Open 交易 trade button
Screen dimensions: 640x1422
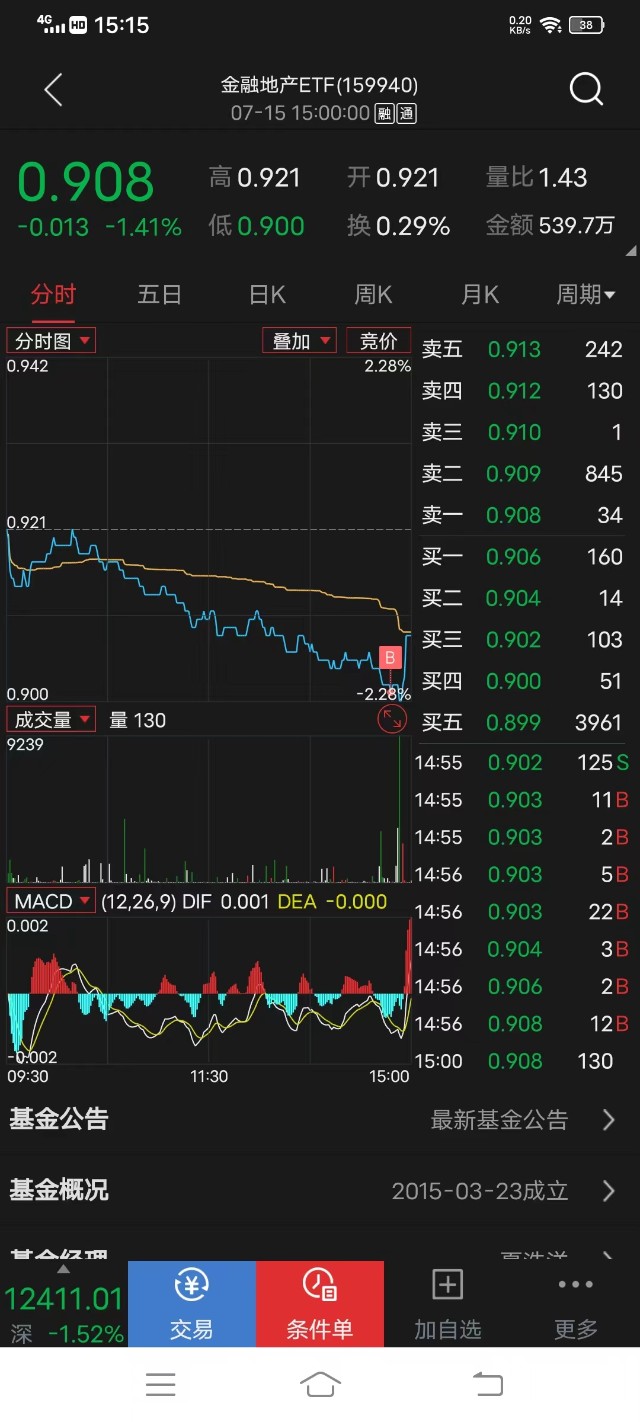coord(191,1304)
